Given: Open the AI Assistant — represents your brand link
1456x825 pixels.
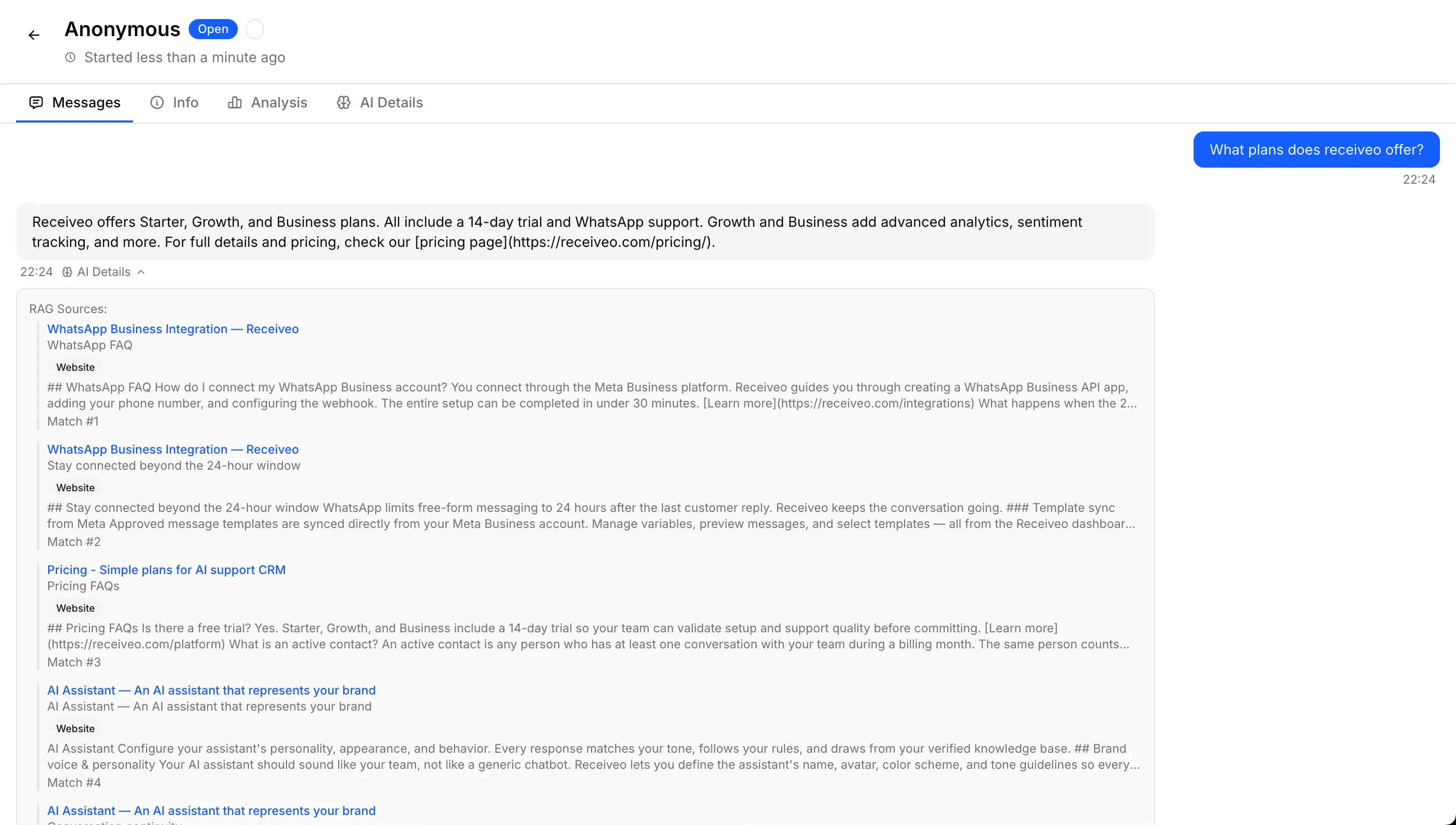Looking at the screenshot, I should [x=211, y=690].
